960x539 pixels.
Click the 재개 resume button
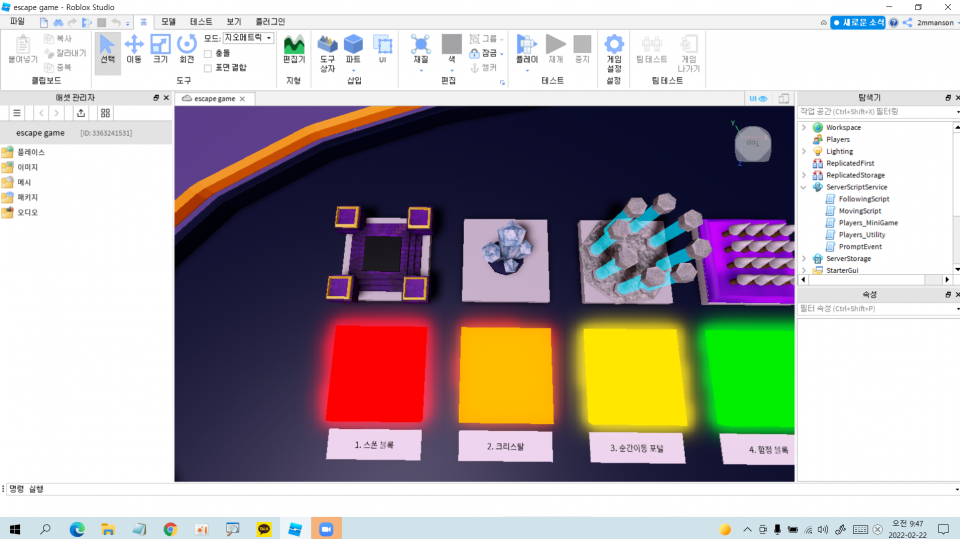click(555, 49)
